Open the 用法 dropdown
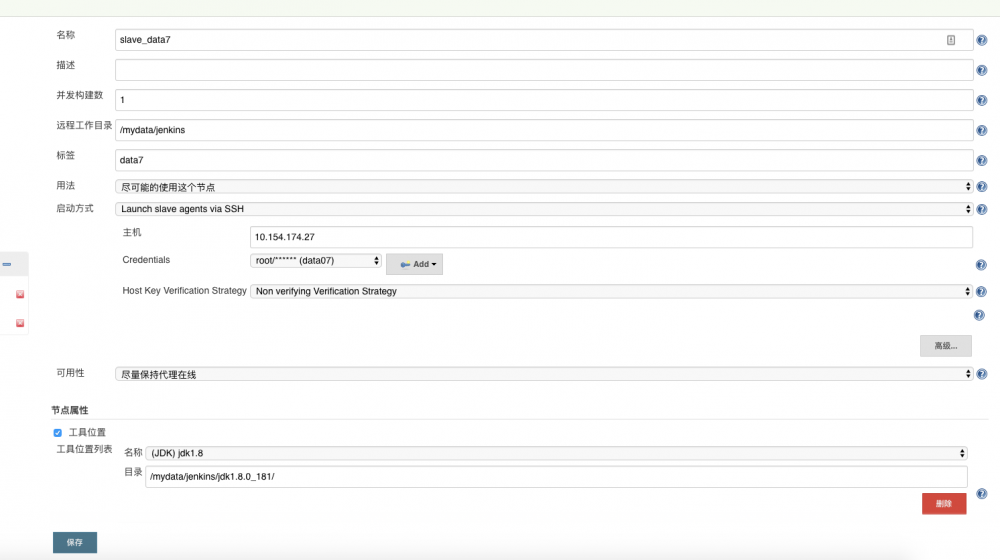The image size is (1000, 560). [x=544, y=187]
